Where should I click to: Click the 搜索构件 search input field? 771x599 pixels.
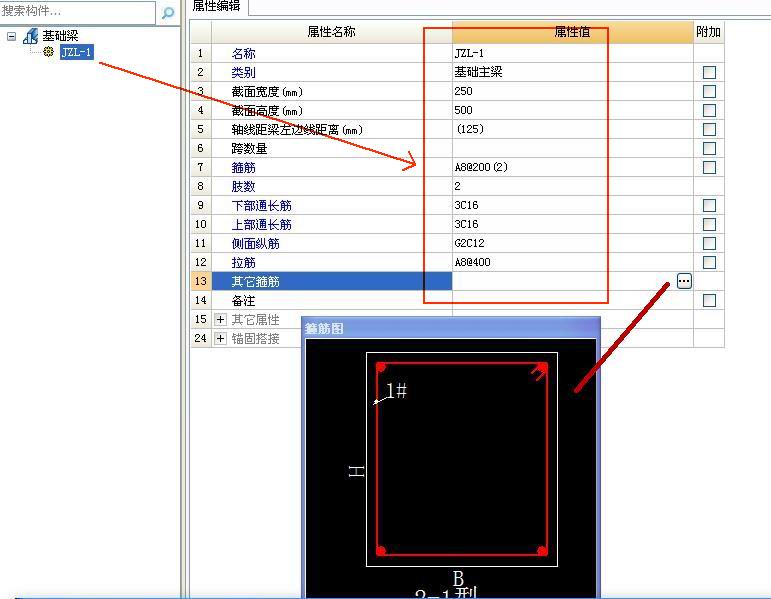click(77, 11)
